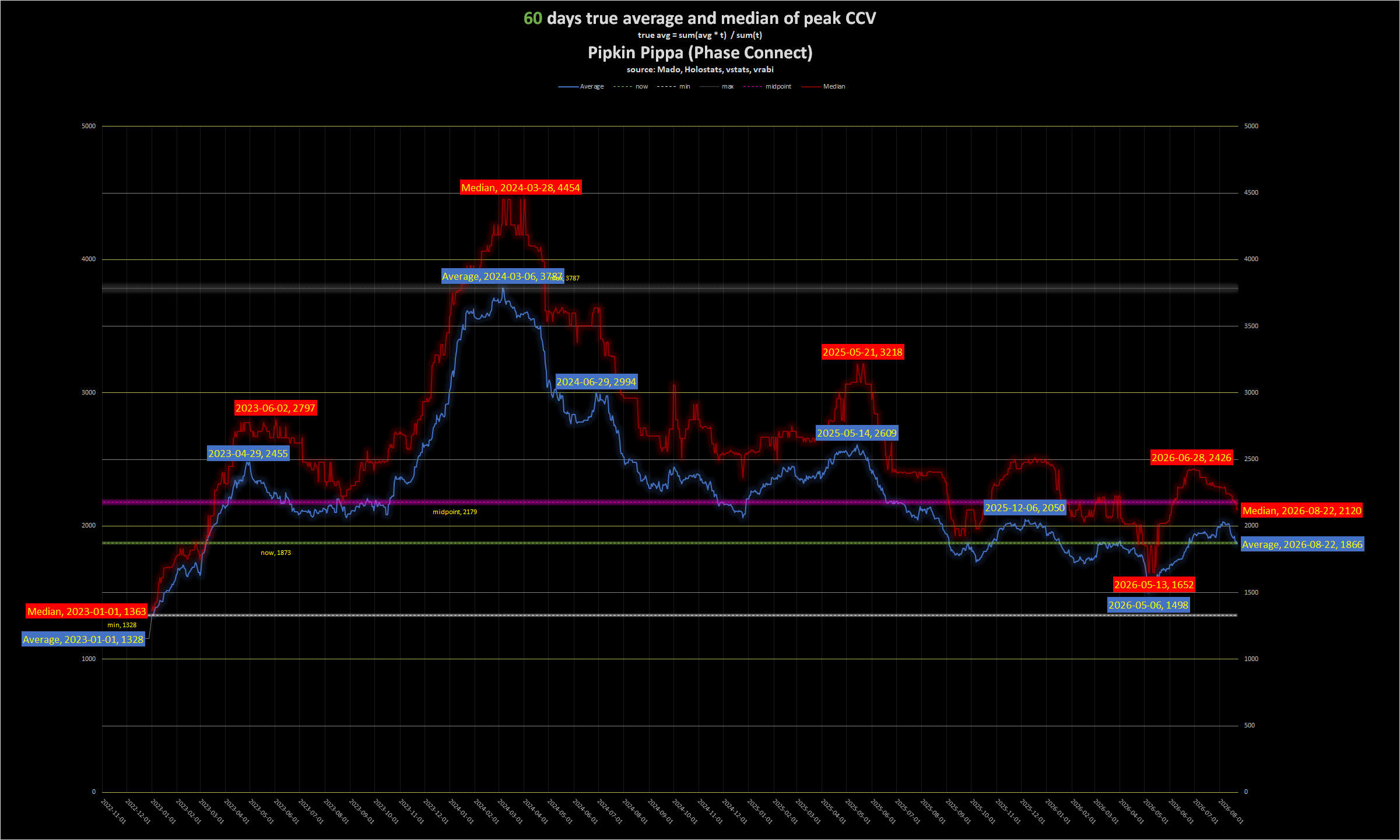Select the formula subtitle "true avg = sum(avg * t) / sum(t)"

700,35
